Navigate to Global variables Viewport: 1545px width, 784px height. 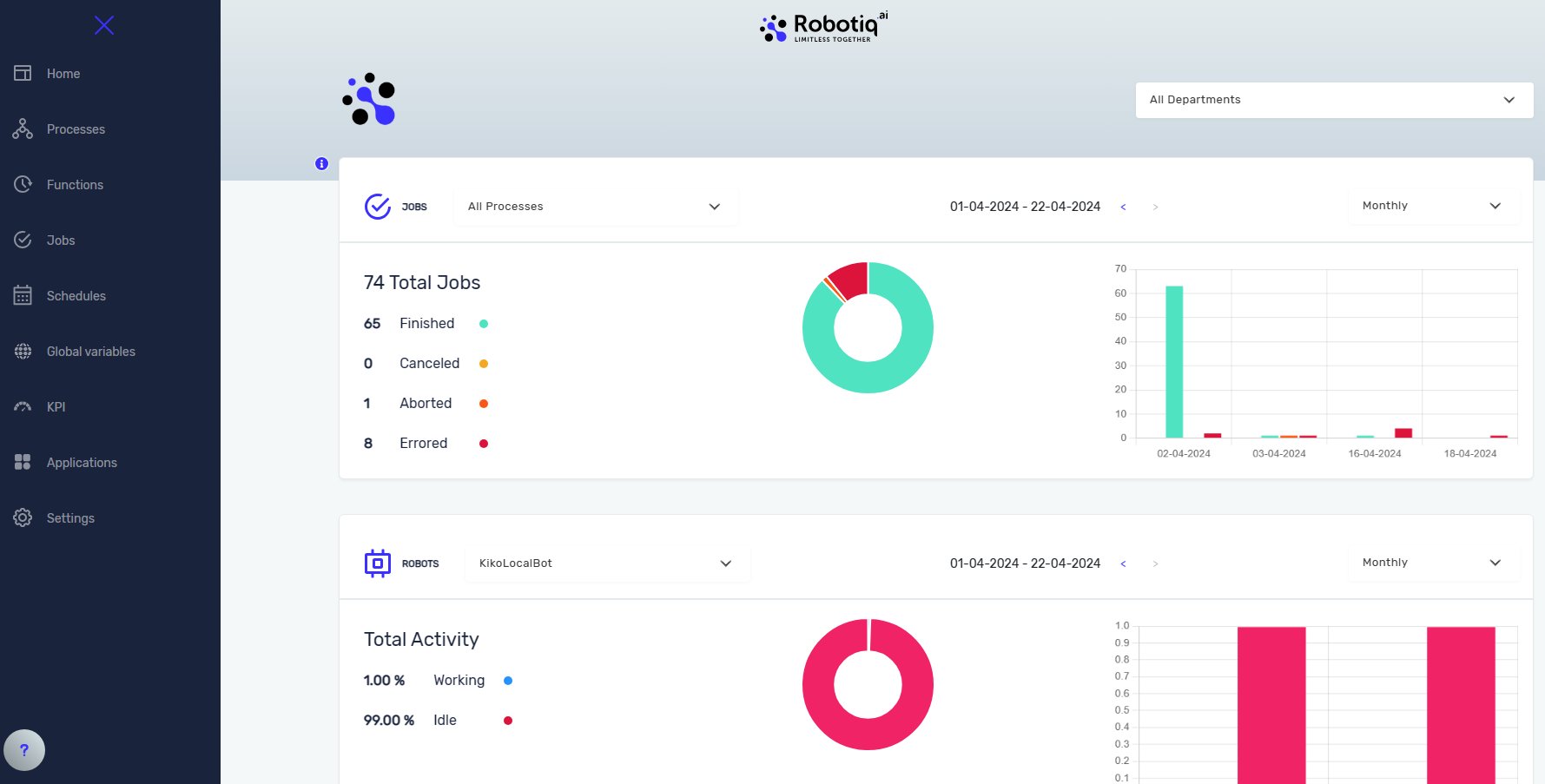click(x=91, y=352)
